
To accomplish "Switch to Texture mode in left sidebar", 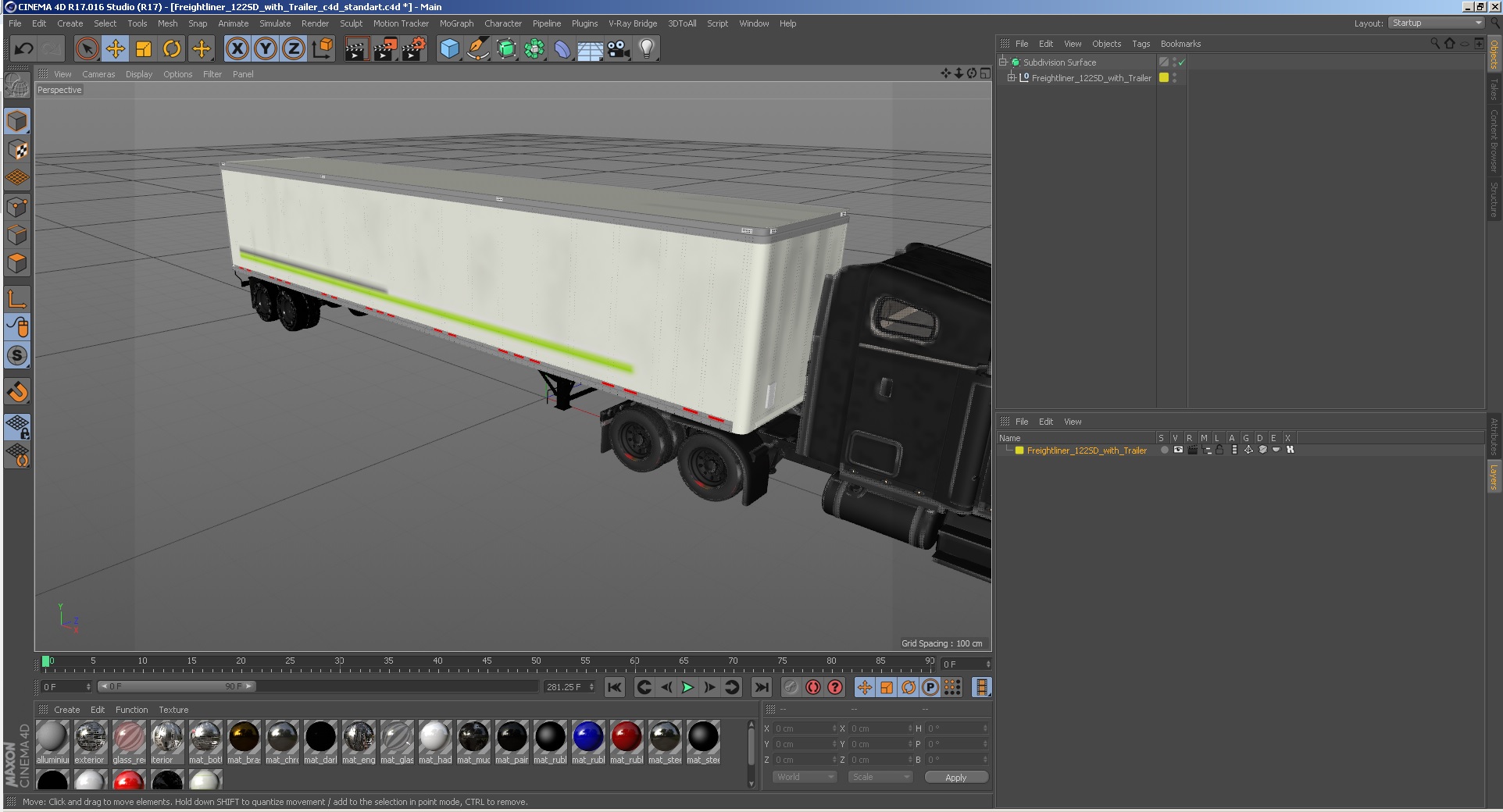I will [x=17, y=149].
